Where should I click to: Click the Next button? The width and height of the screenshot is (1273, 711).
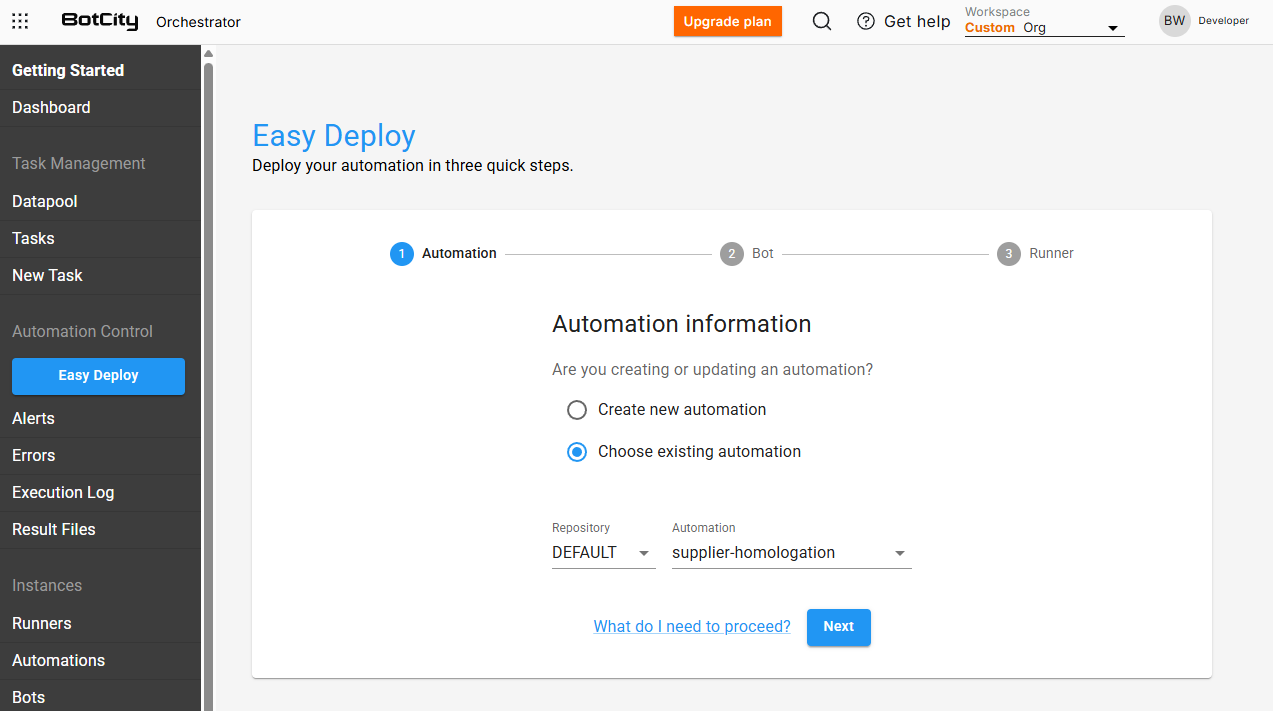click(x=839, y=627)
